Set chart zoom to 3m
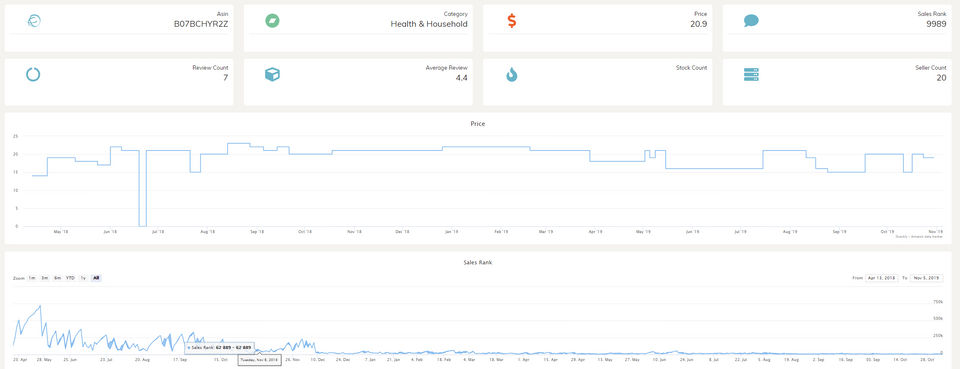Viewport: 960px width, 369px height. tap(45, 278)
